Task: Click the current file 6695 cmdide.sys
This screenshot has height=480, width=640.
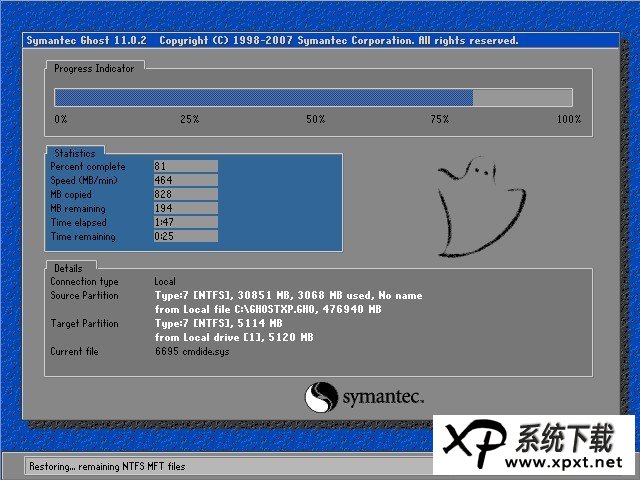Action: click(192, 351)
